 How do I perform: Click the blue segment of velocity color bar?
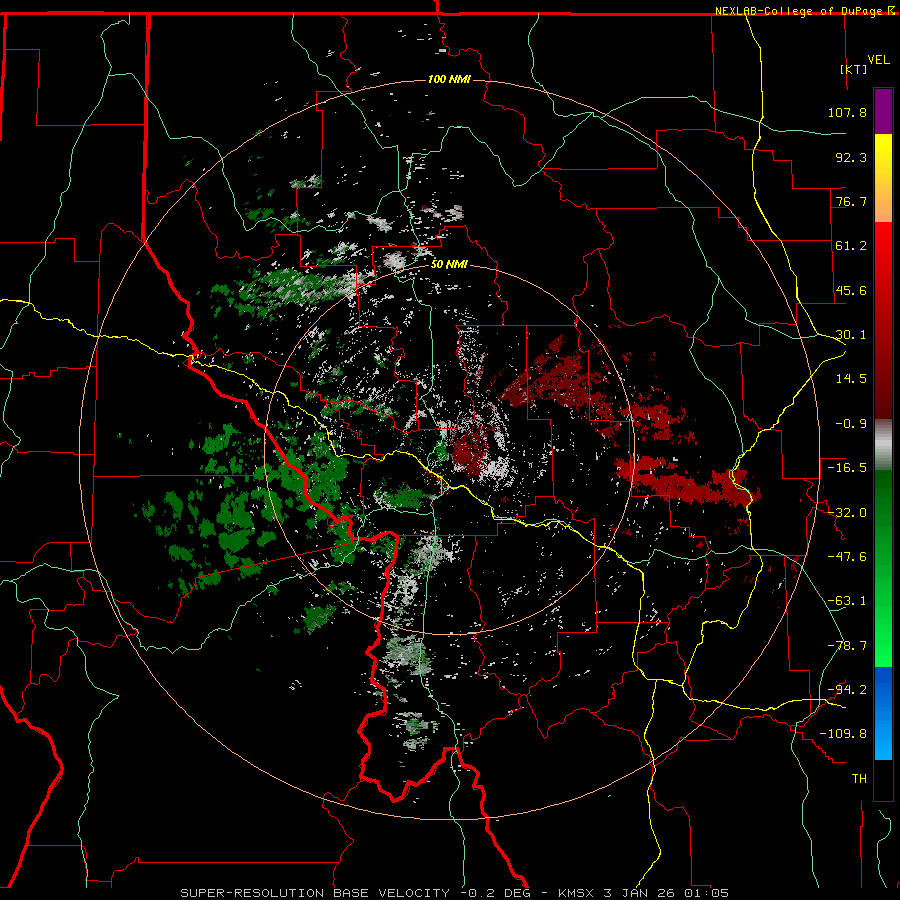[883, 713]
